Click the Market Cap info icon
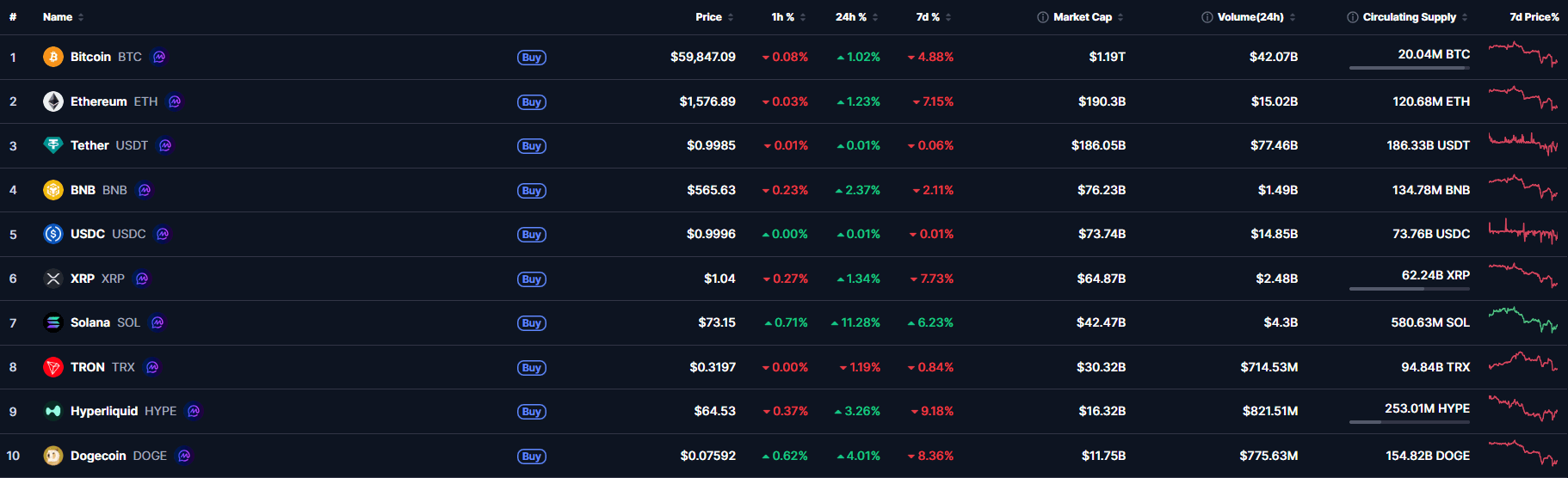The height and width of the screenshot is (478, 1568). click(x=1043, y=17)
